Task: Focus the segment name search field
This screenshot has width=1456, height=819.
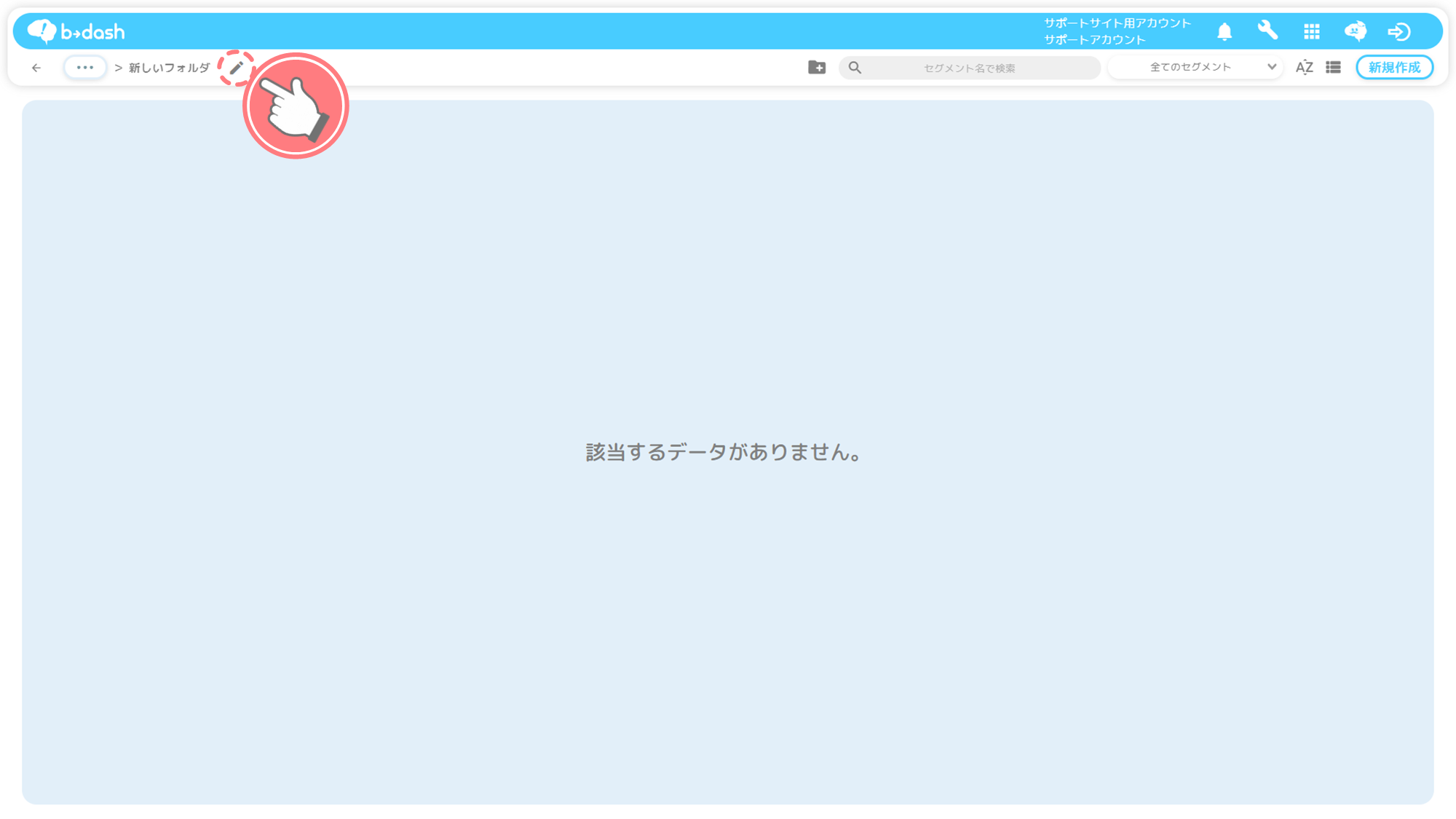Action: click(x=970, y=68)
